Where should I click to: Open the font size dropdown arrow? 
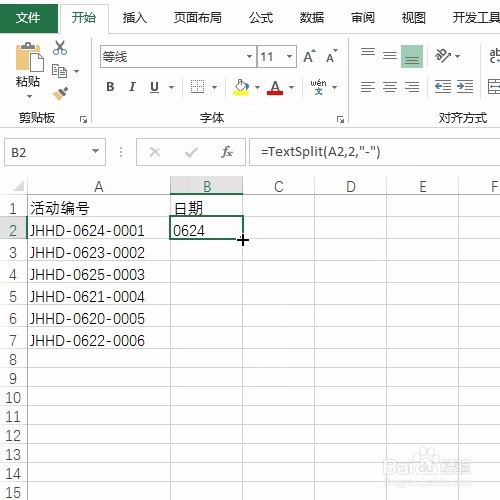(x=289, y=56)
